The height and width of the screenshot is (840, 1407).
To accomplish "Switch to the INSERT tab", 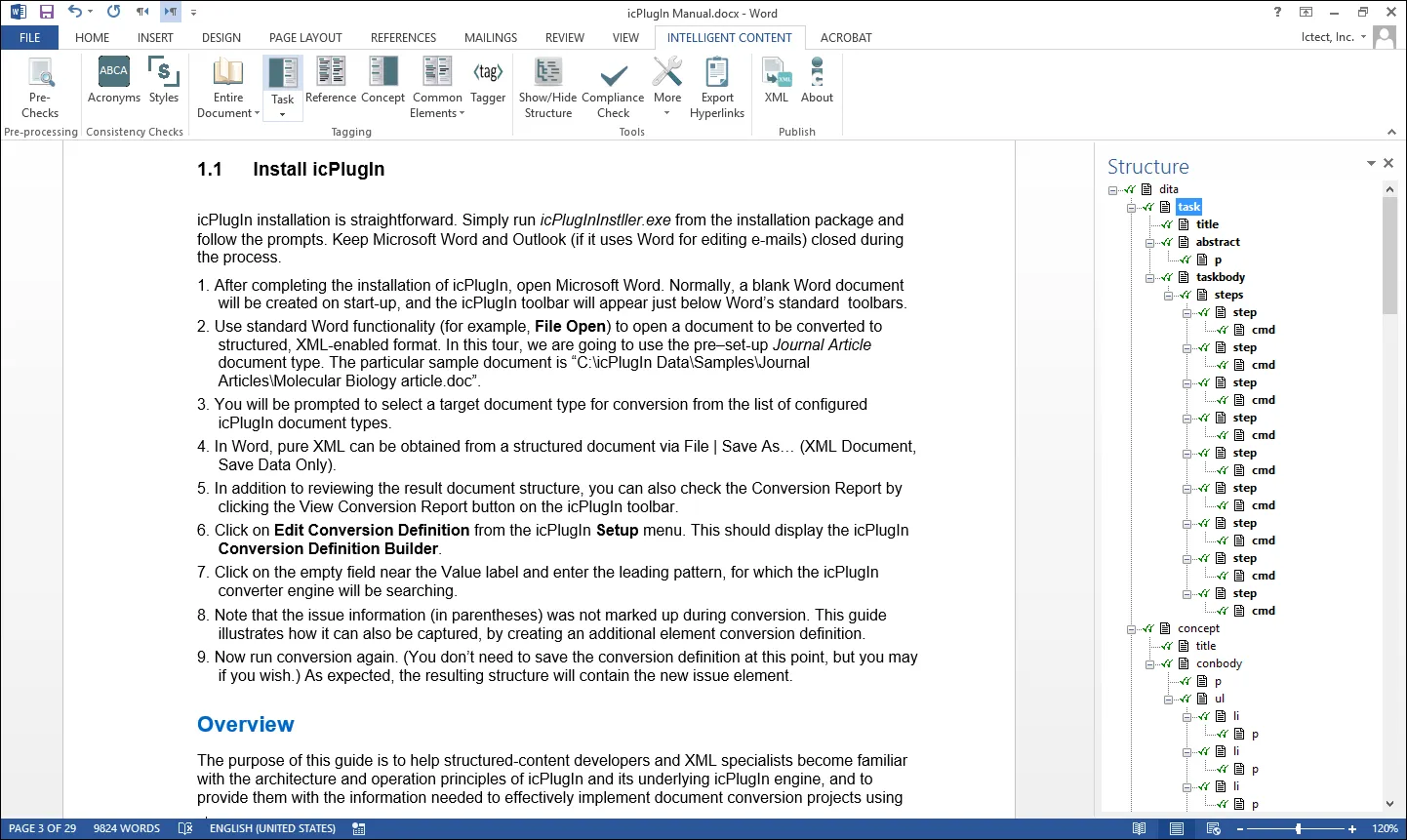I will 155,38.
